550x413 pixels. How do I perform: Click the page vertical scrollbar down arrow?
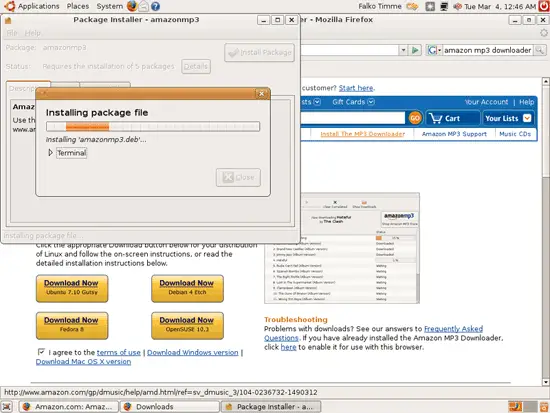[x=546, y=382]
